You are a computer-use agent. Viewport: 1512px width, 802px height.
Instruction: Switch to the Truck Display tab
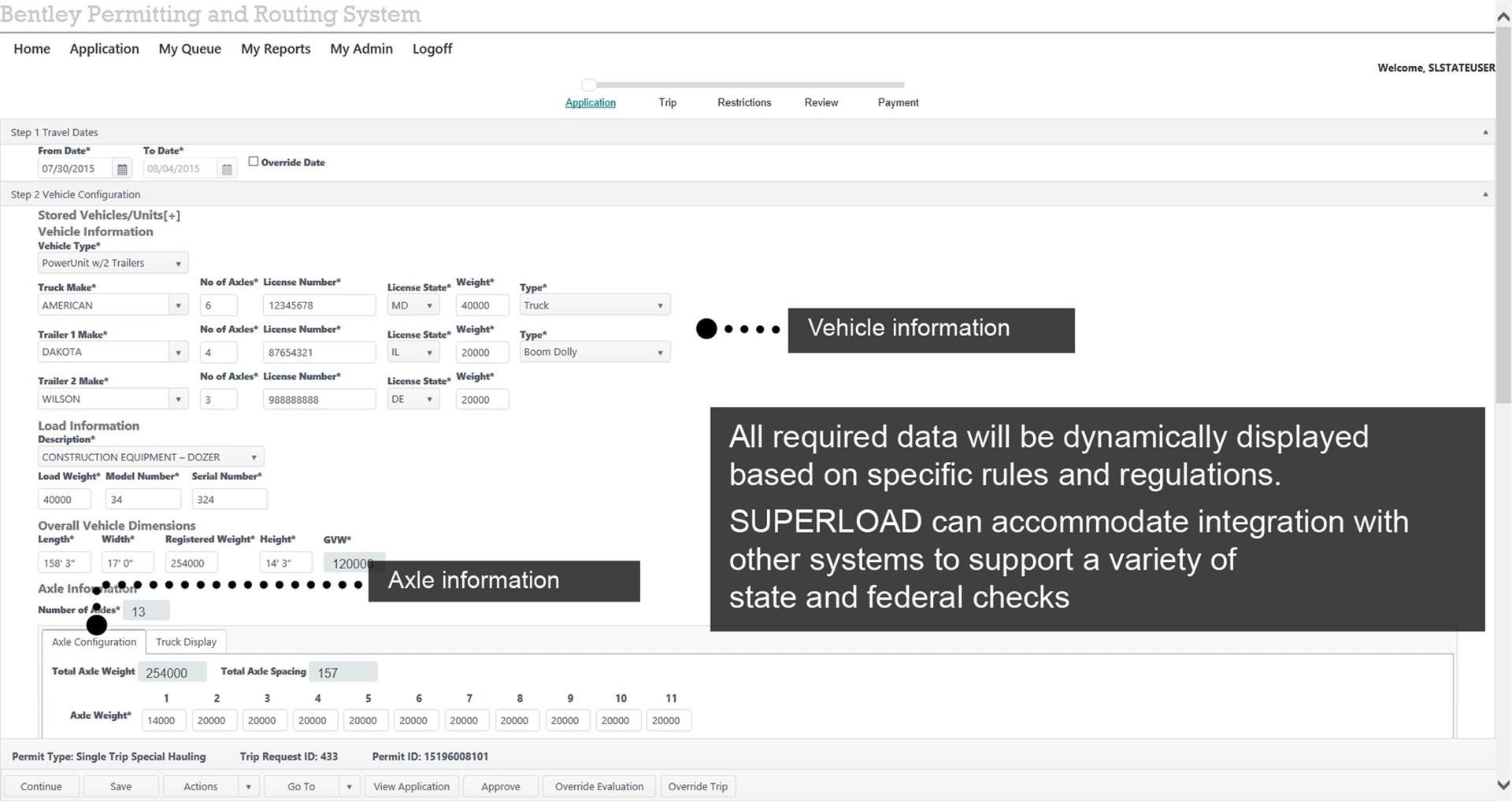click(186, 642)
